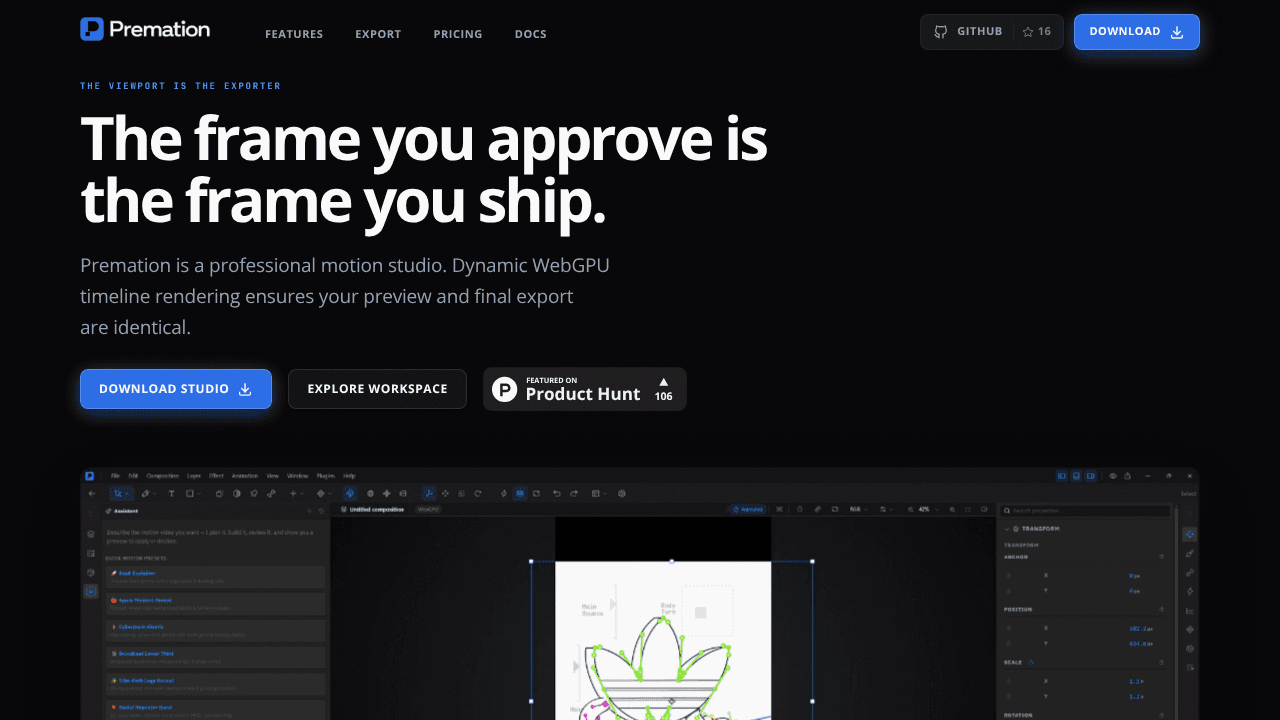Click the DOWNLOAD STUDIO button
This screenshot has width=1280, height=720.
coord(176,389)
